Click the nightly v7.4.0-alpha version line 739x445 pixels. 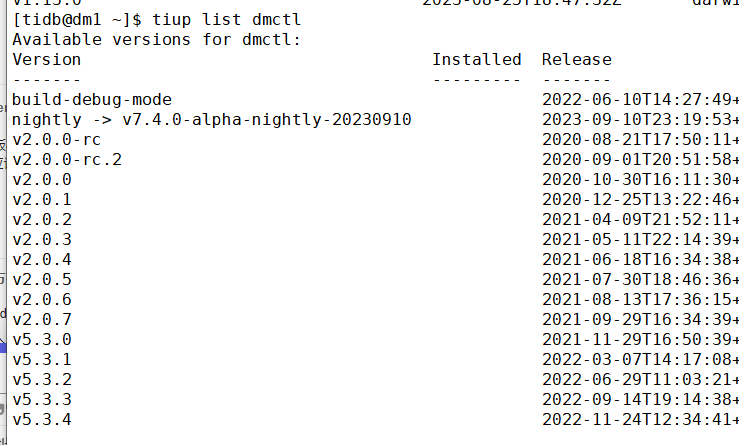click(x=211, y=119)
